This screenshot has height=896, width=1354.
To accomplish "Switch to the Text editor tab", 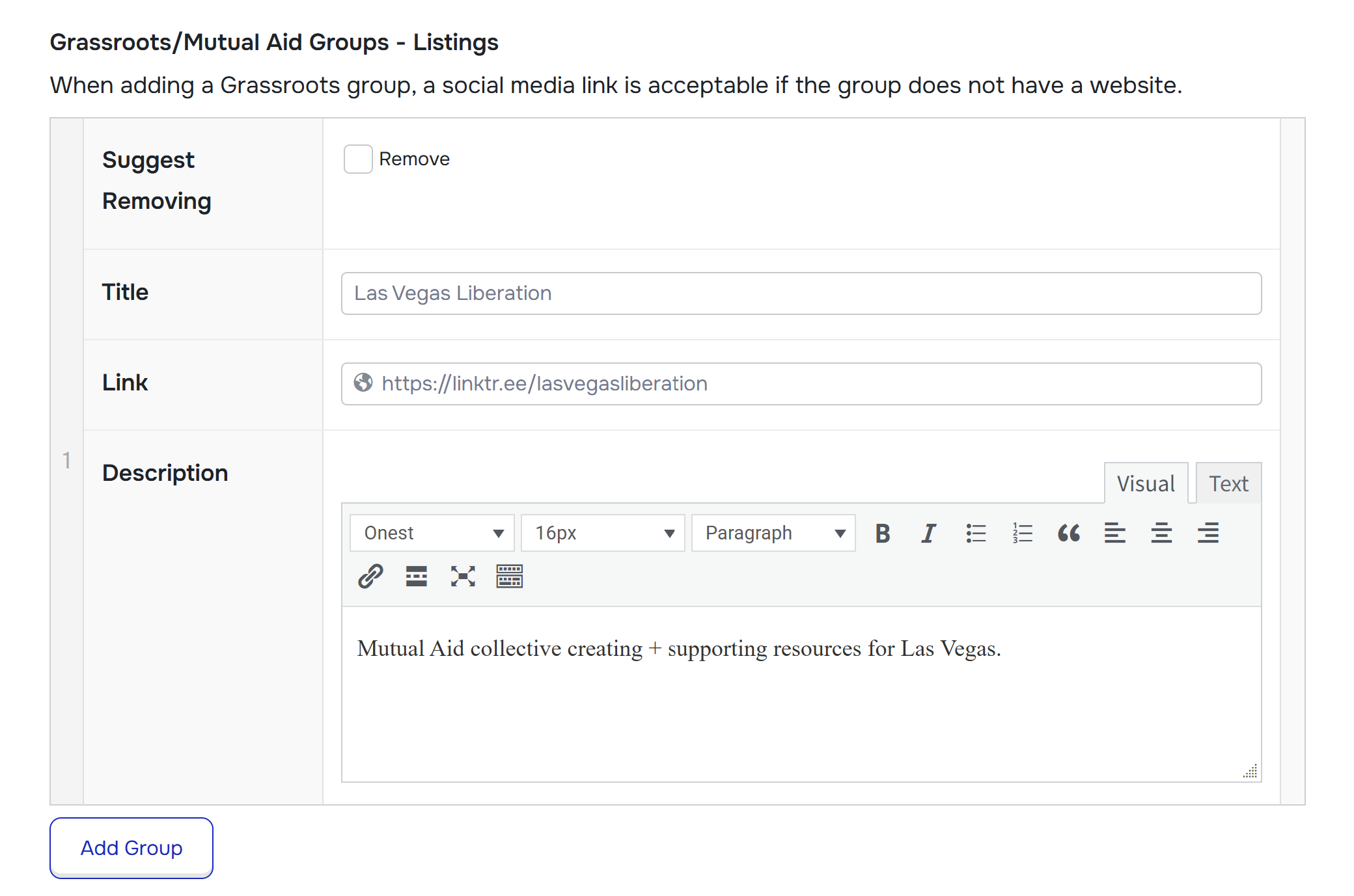I will pyautogui.click(x=1228, y=483).
